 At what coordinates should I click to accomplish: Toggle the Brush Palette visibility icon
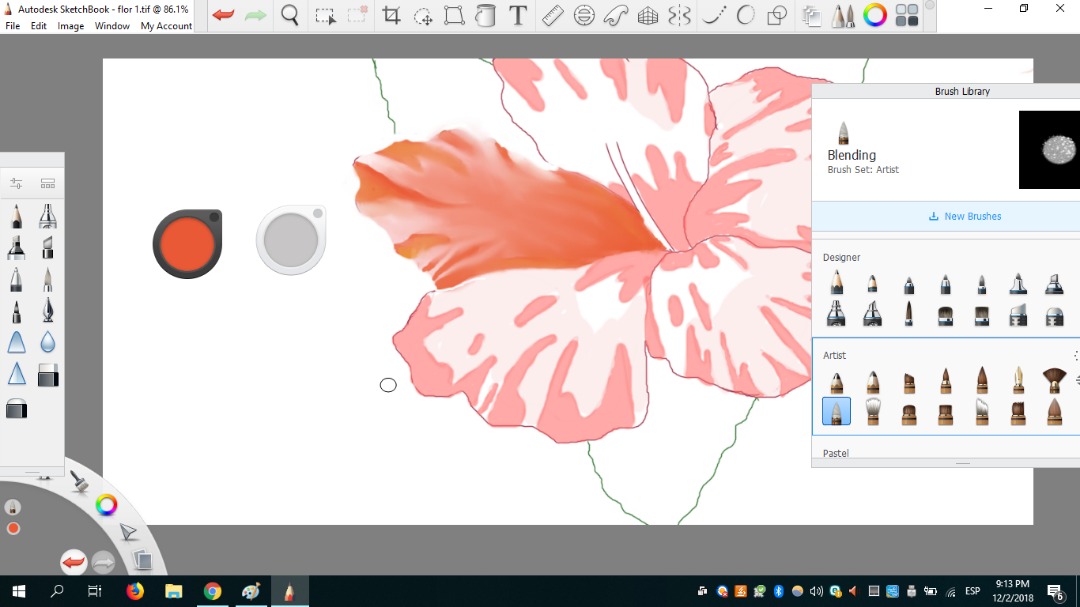click(x=843, y=16)
